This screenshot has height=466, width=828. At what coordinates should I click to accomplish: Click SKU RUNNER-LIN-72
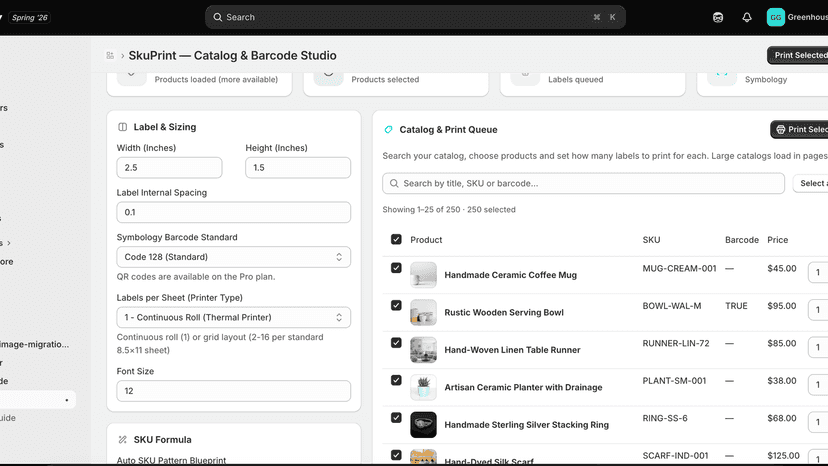pyautogui.click(x=675, y=343)
